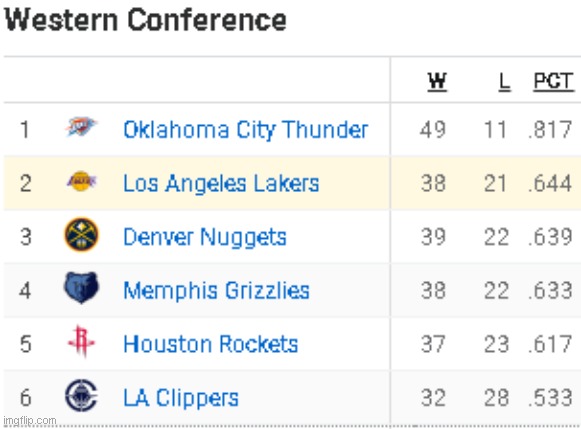Open the Los Angeles Lakers team link
This screenshot has width=581, height=429.
[x=221, y=184]
